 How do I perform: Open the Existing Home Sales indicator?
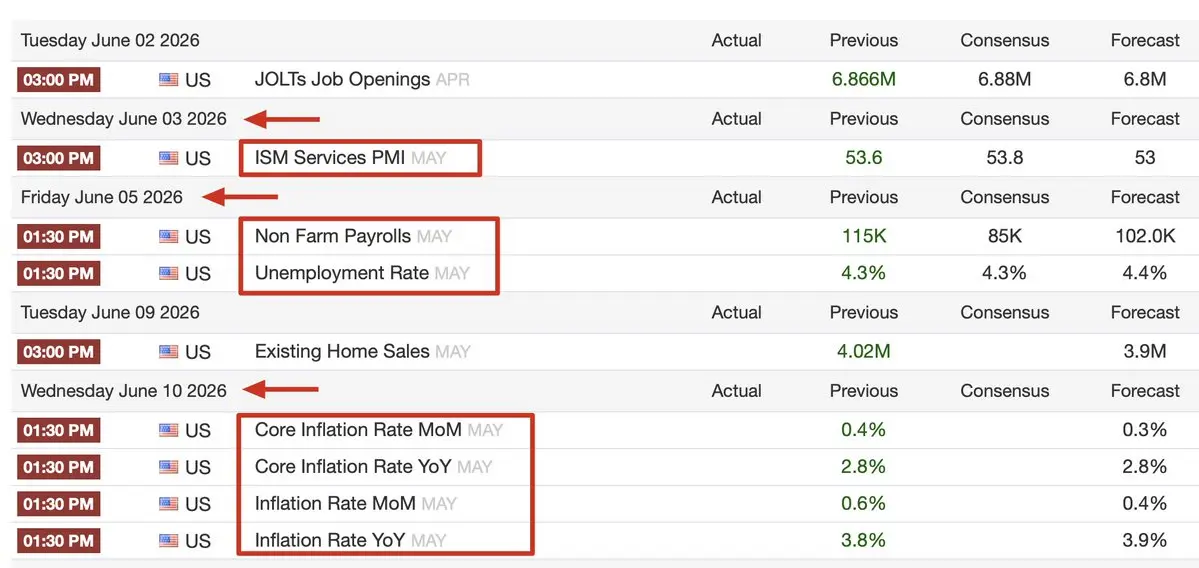tap(342, 352)
